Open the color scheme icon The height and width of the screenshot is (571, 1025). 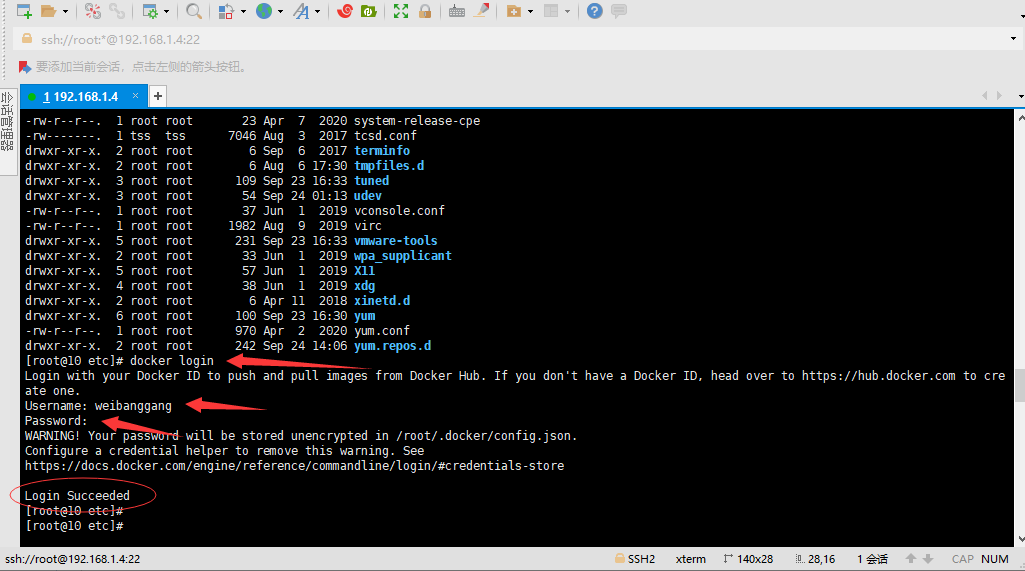pos(226,11)
